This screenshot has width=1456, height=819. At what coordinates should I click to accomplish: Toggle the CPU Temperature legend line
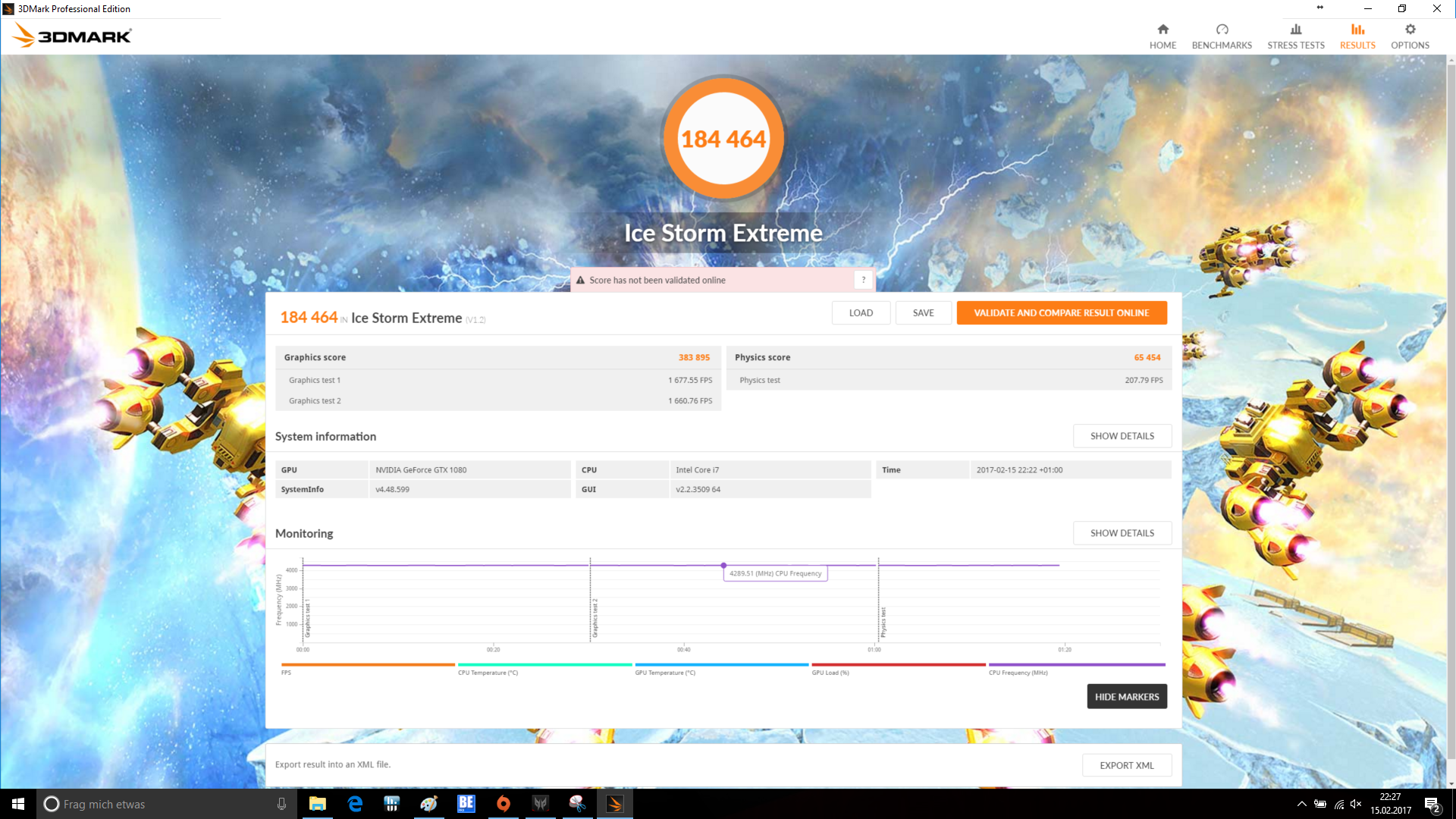click(544, 665)
